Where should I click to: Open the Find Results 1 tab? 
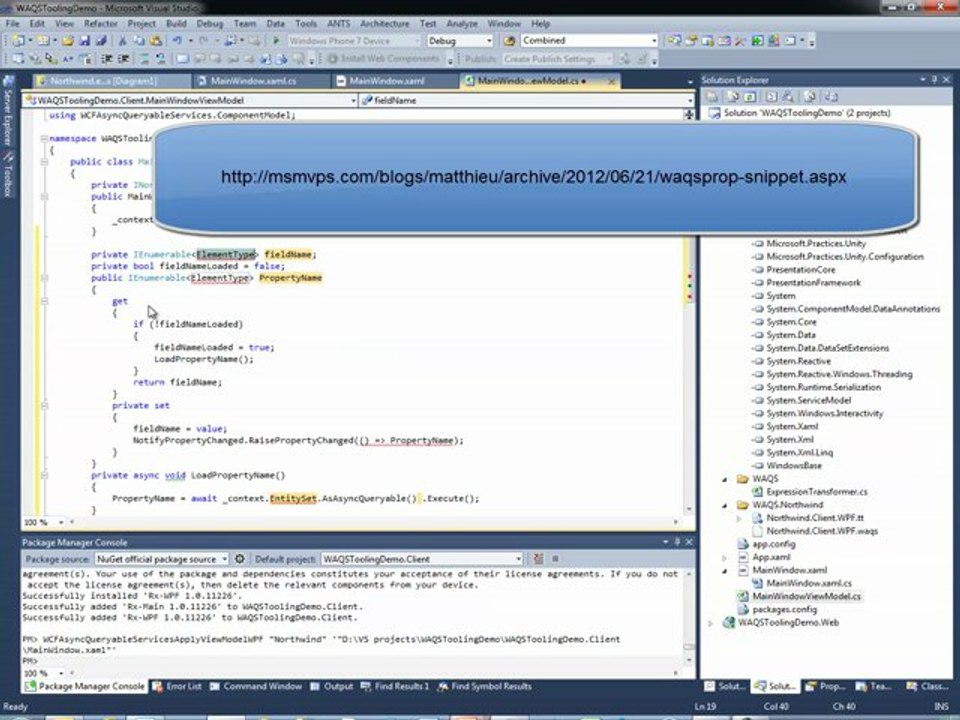tap(395, 686)
